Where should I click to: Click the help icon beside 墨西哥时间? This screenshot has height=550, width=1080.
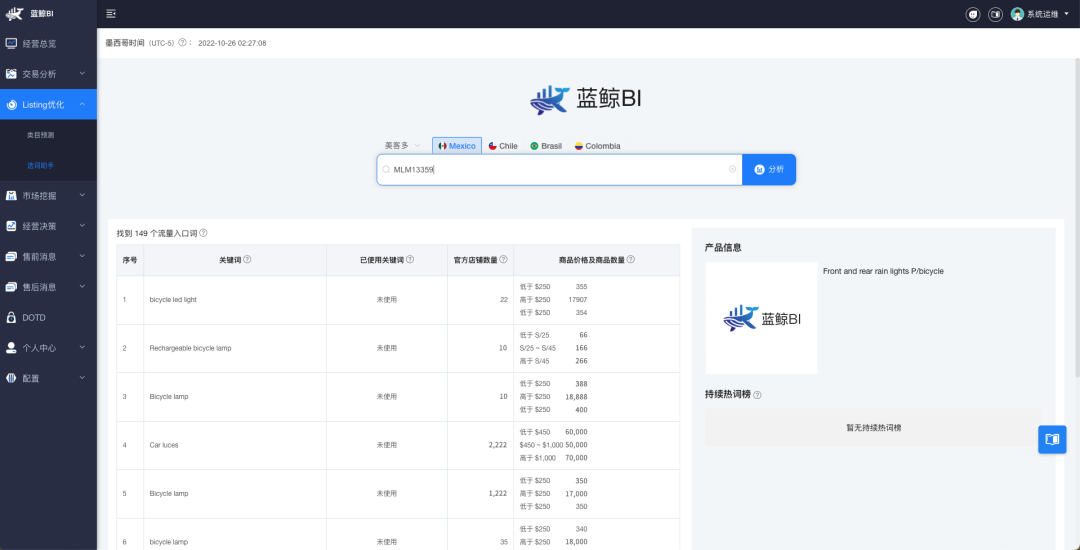point(182,43)
